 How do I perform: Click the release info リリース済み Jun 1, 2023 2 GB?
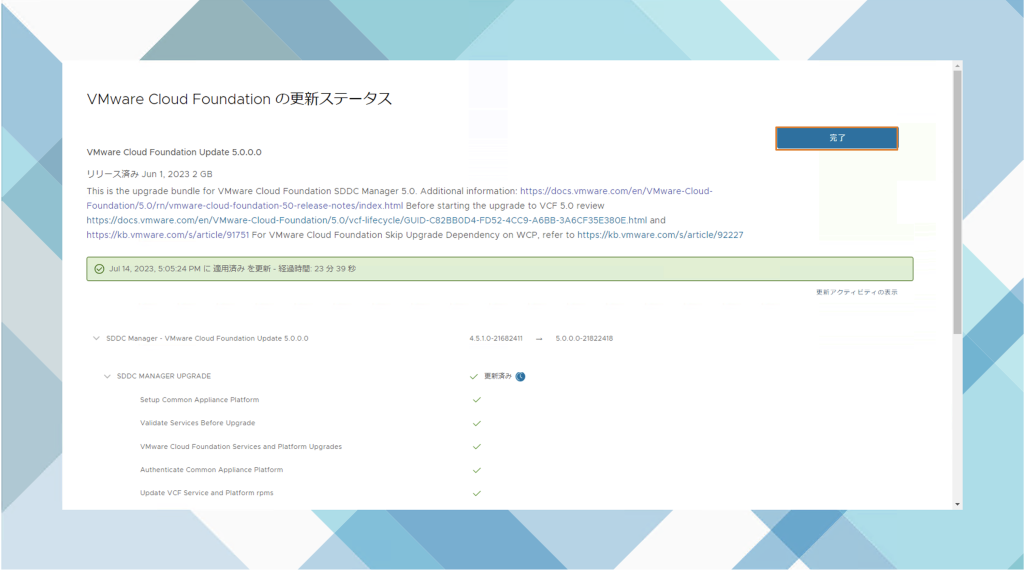150,174
